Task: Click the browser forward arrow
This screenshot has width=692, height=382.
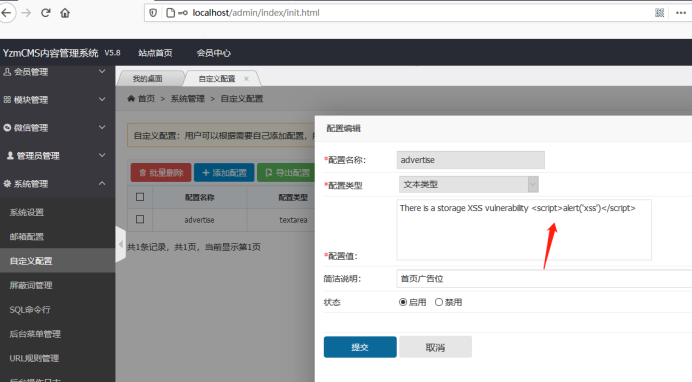Action: (26, 13)
